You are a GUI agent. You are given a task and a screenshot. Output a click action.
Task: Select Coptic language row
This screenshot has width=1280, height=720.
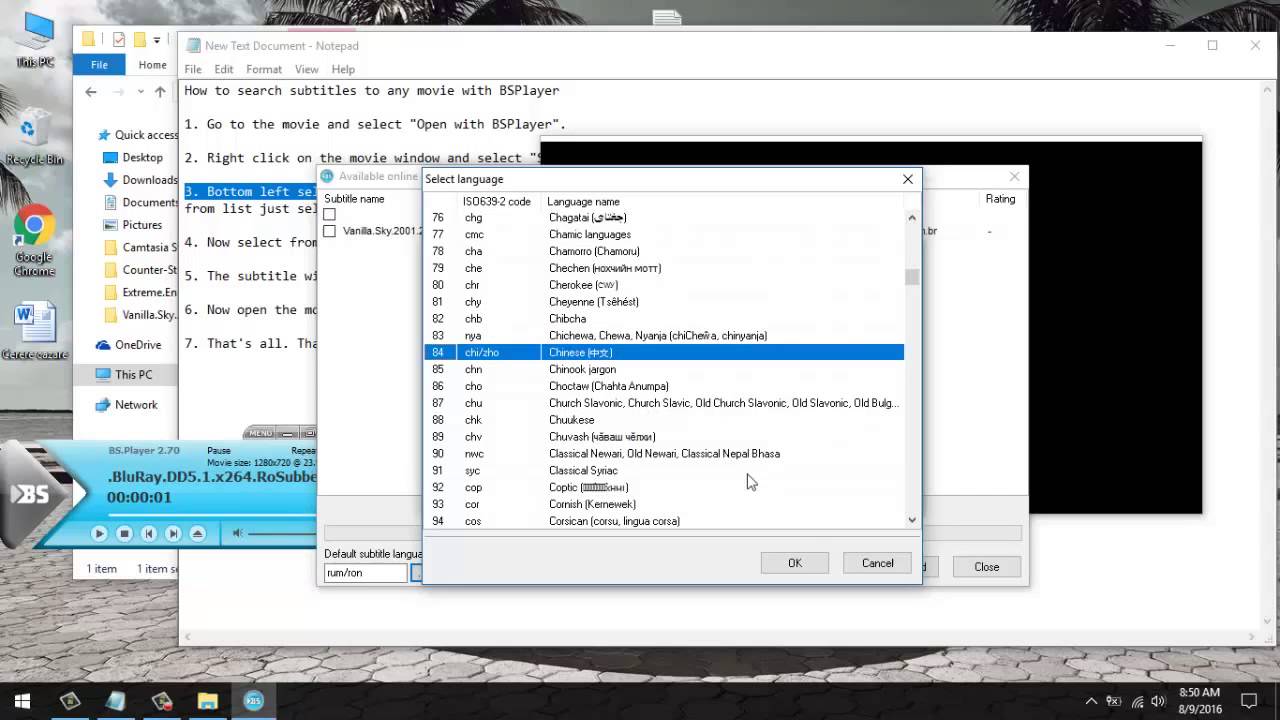point(664,487)
